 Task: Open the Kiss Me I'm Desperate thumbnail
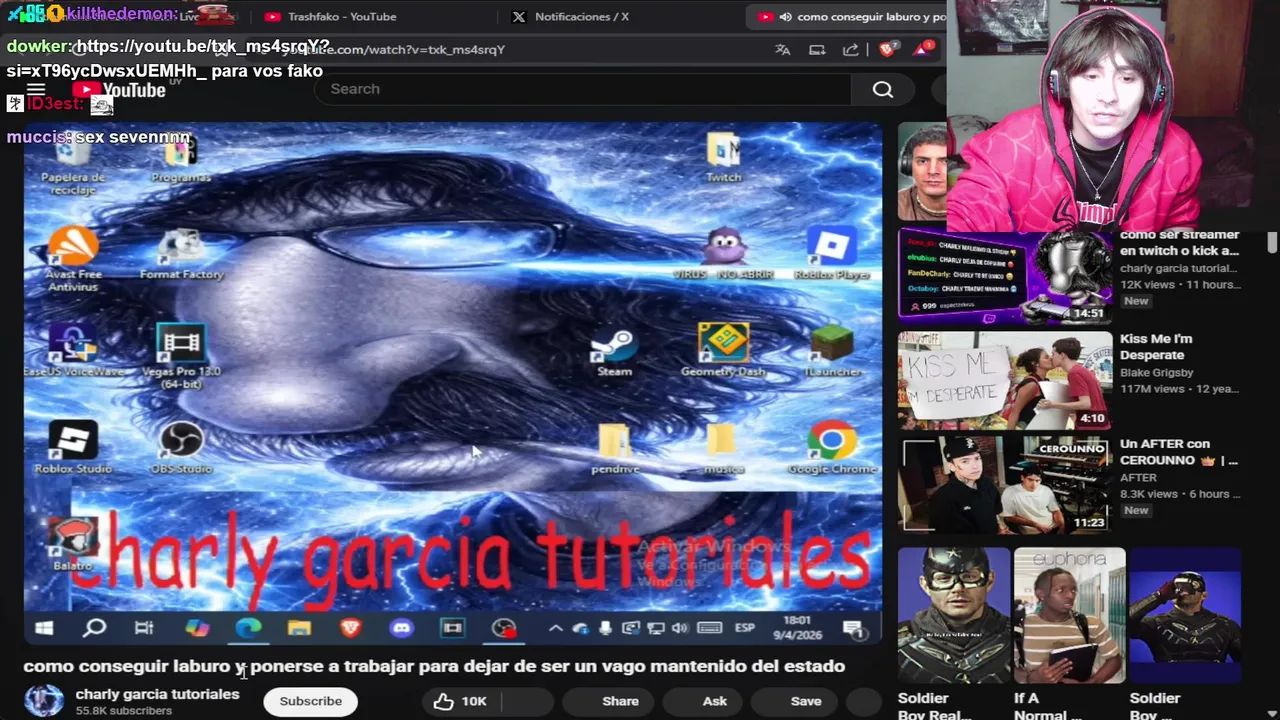1004,380
